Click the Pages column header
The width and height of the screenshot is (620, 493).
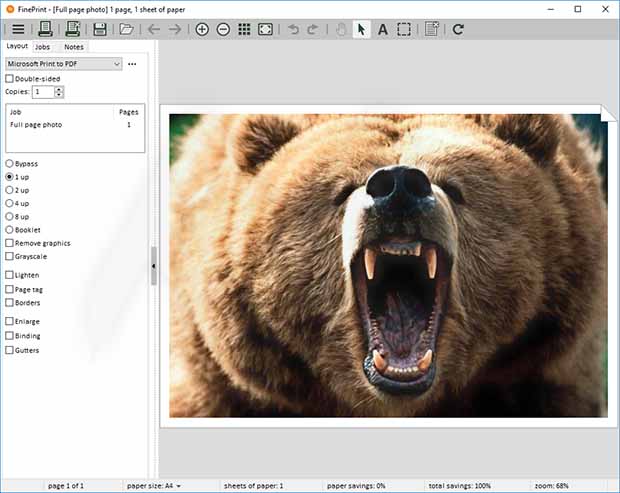129,112
